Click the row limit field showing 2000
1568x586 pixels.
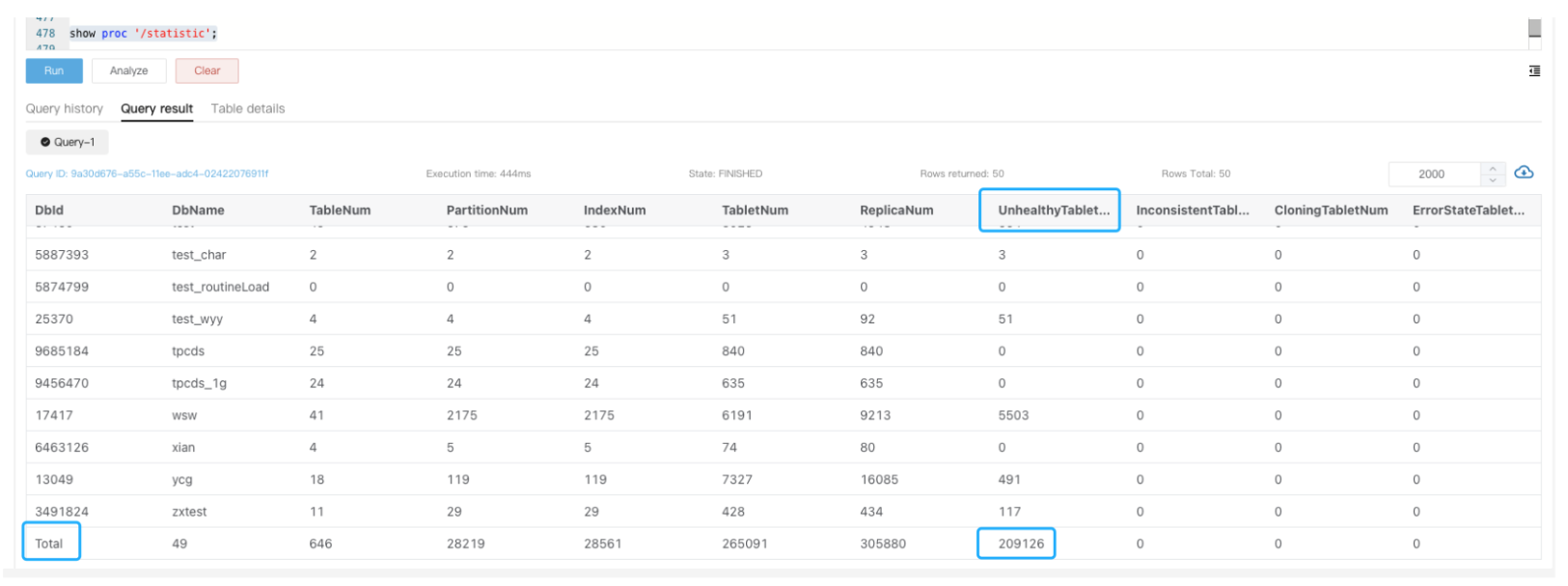tap(1433, 174)
